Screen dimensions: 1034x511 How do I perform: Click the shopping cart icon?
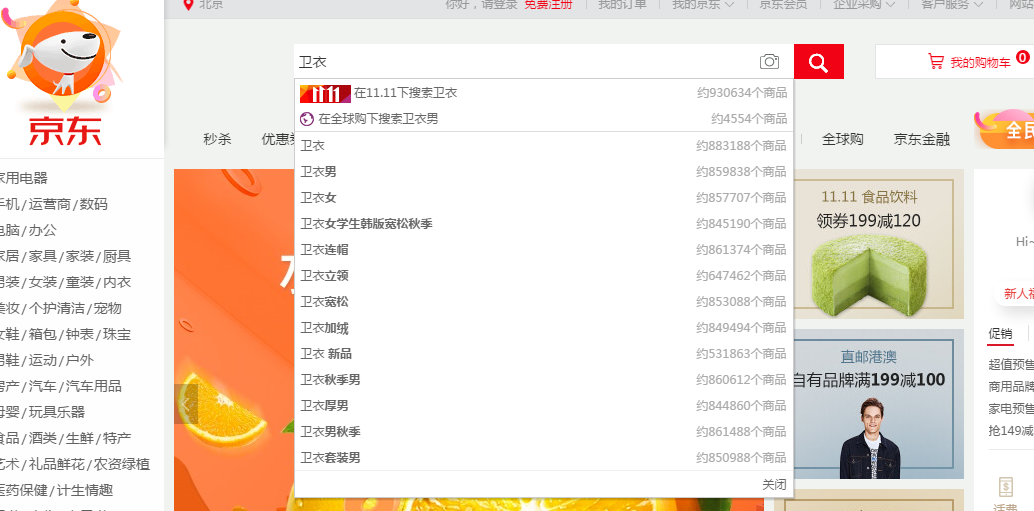pos(935,62)
